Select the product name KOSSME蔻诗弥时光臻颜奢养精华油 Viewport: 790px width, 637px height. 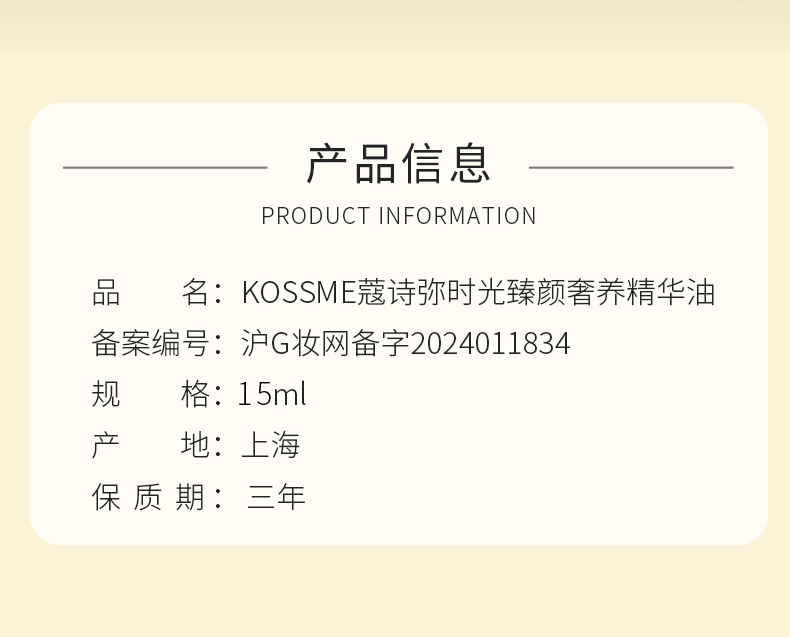click(x=478, y=292)
